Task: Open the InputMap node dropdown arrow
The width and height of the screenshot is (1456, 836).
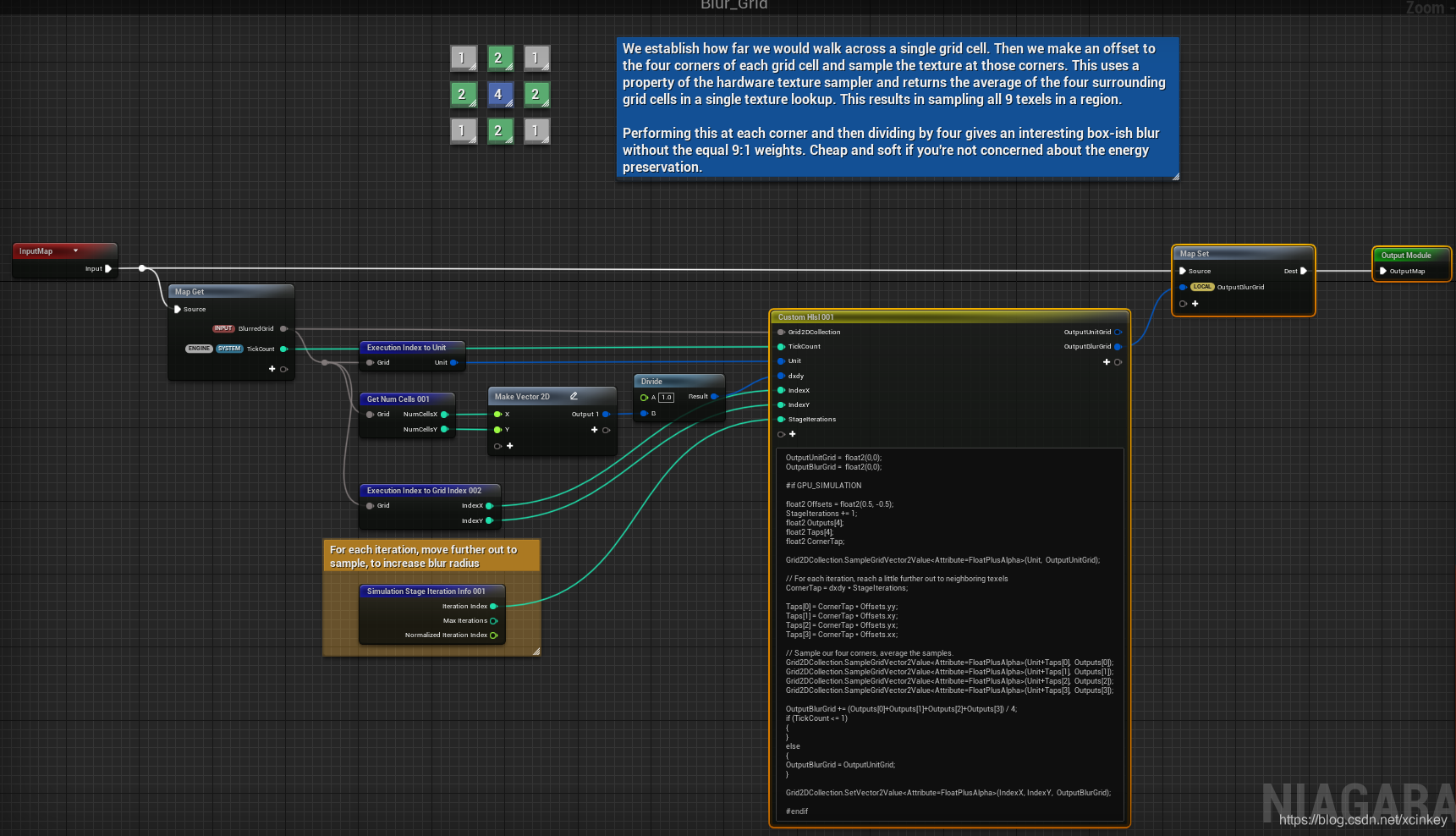Action: coord(75,250)
